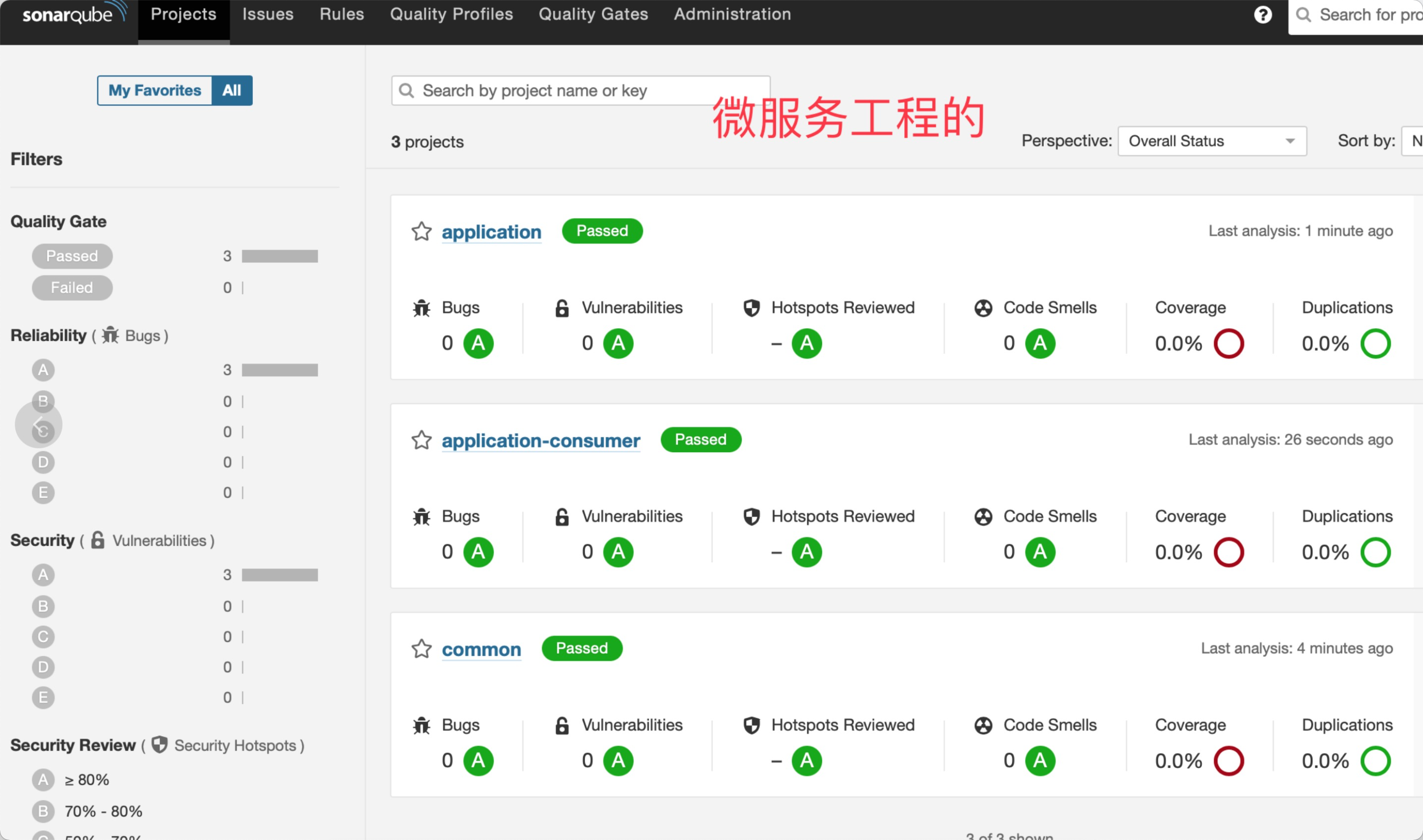This screenshot has width=1423, height=840.
Task: Mark the common project as favorite
Action: click(421, 649)
